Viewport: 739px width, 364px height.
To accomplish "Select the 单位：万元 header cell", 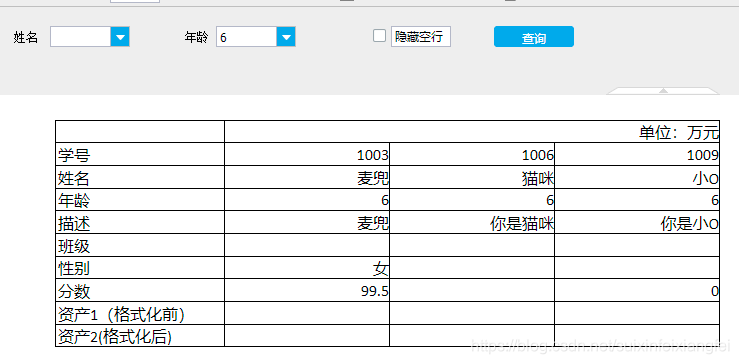I will pos(472,132).
